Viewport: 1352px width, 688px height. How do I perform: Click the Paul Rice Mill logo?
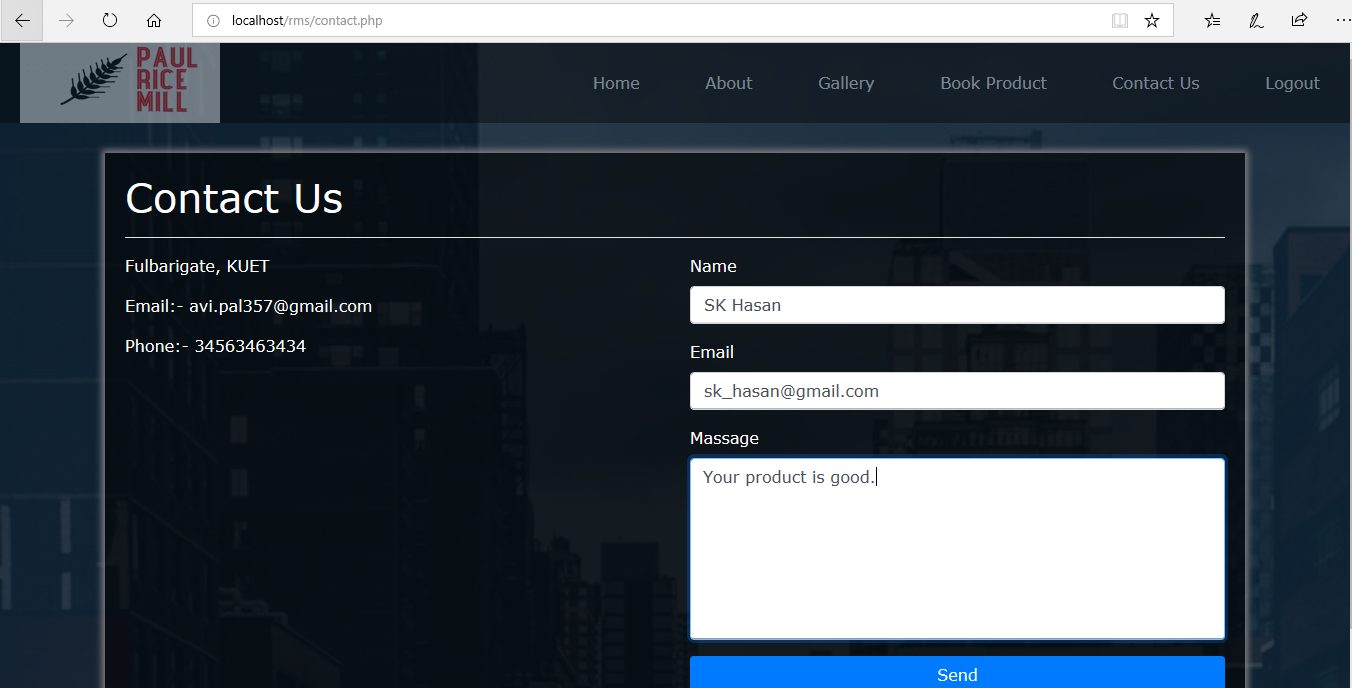[x=120, y=83]
